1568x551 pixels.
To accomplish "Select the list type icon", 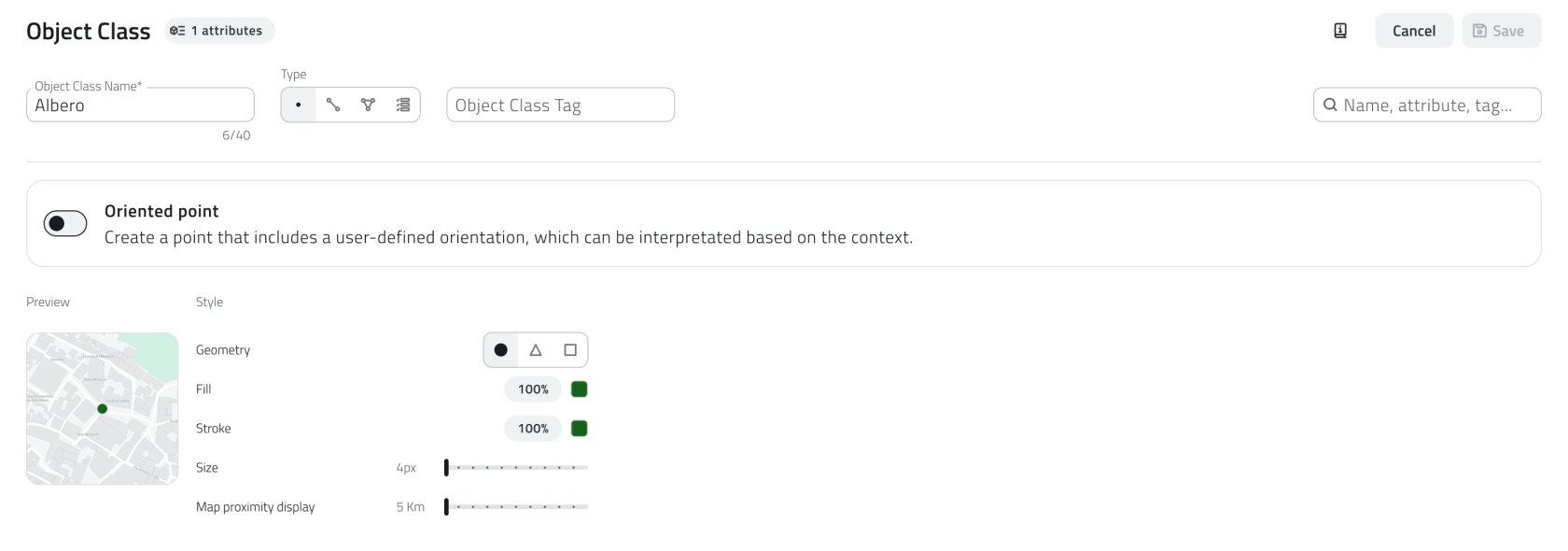I will pos(403,105).
